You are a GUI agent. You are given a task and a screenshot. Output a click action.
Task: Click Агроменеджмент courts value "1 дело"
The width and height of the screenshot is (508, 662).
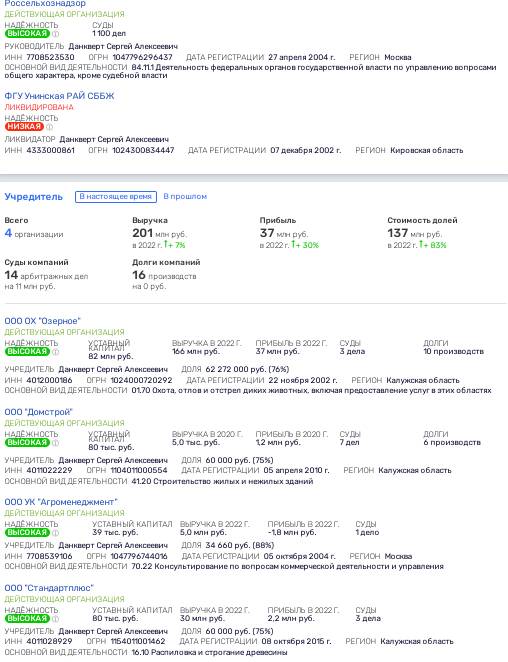click(x=367, y=533)
